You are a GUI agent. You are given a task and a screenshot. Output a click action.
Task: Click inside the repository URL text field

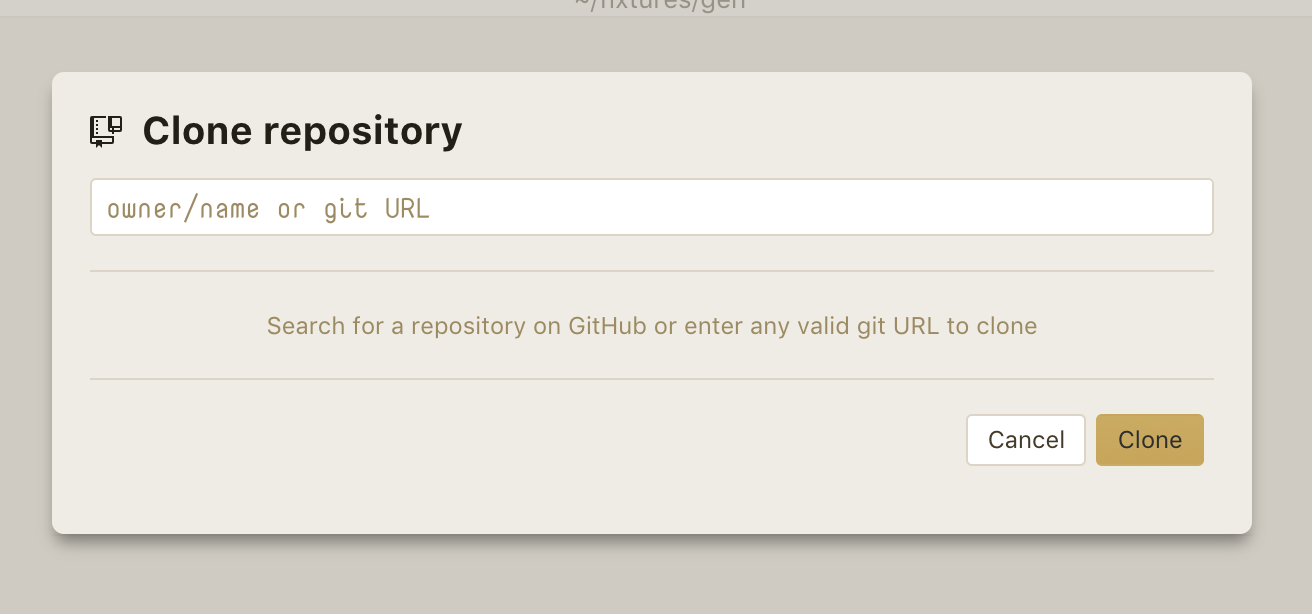pyautogui.click(x=651, y=206)
